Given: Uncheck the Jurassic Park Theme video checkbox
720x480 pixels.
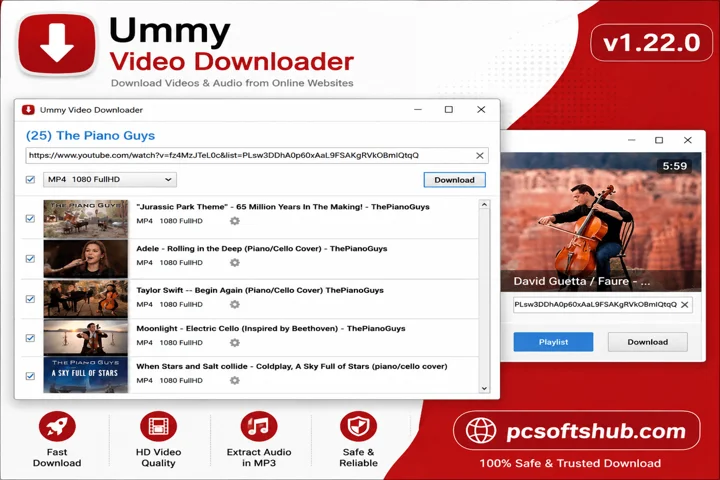Looking at the screenshot, I should [30, 219].
